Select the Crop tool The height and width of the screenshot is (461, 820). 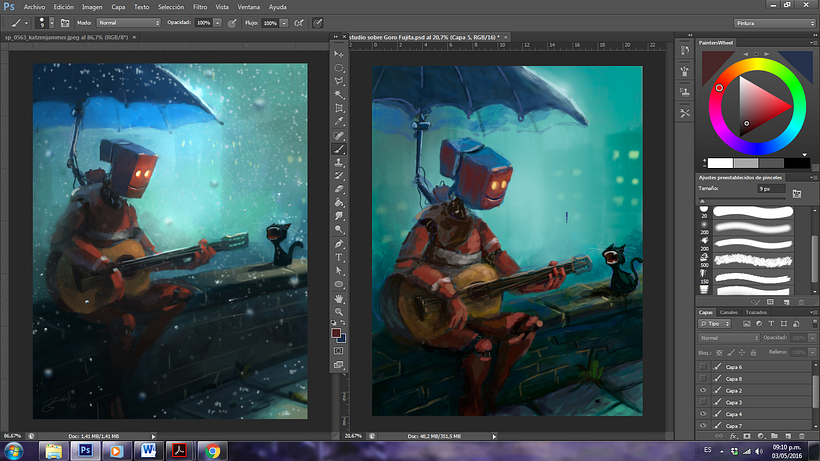339,108
